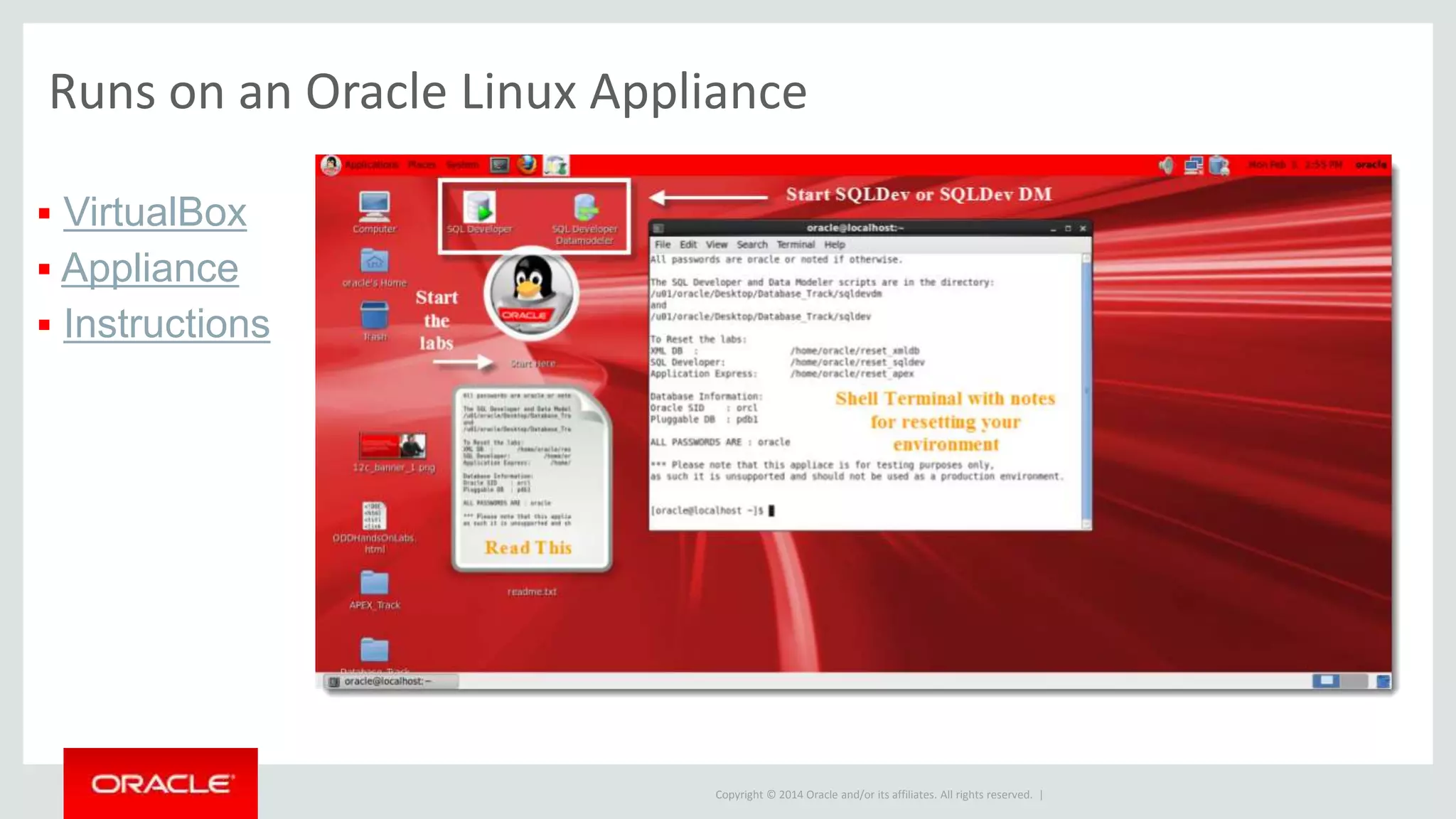Open the Appliance link
Image resolution: width=1456 pixels, height=819 pixels.
pyautogui.click(x=150, y=269)
